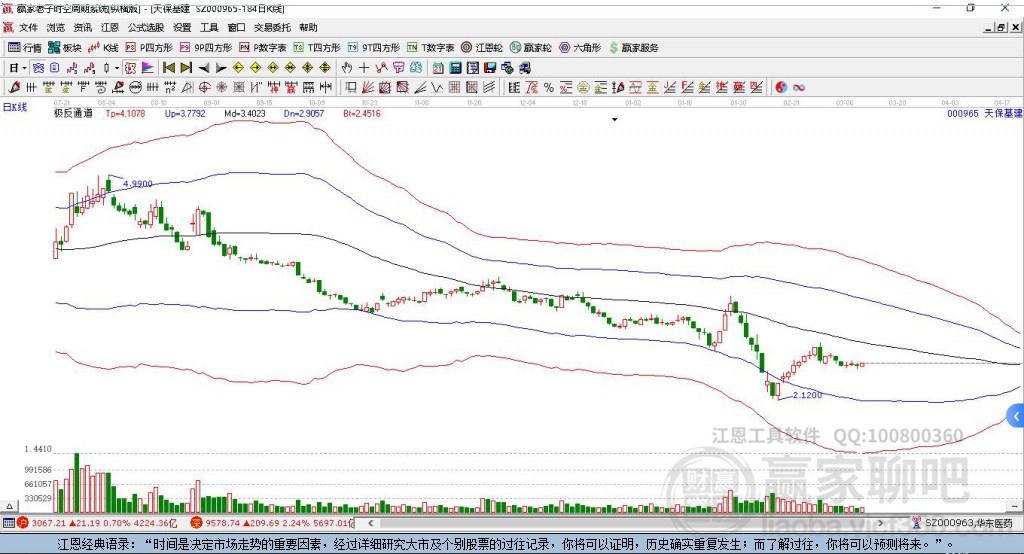Image resolution: width=1024 pixels, height=554 pixels.
Task: Click the Tp=4.1078 channel value
Action: (x=125, y=113)
